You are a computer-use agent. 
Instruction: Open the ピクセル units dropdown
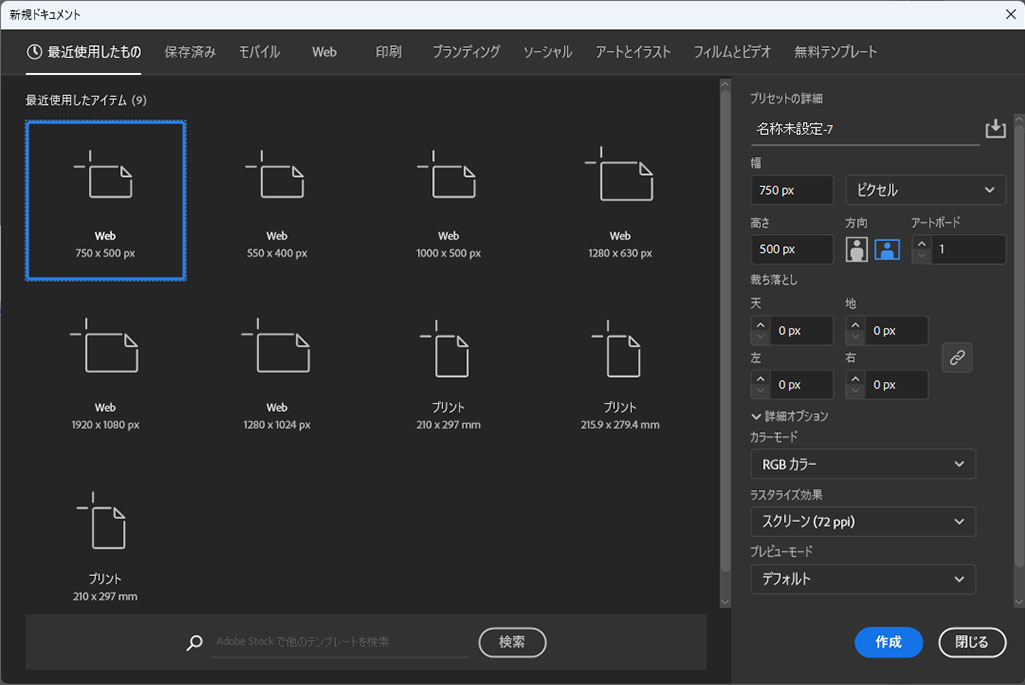click(x=925, y=190)
